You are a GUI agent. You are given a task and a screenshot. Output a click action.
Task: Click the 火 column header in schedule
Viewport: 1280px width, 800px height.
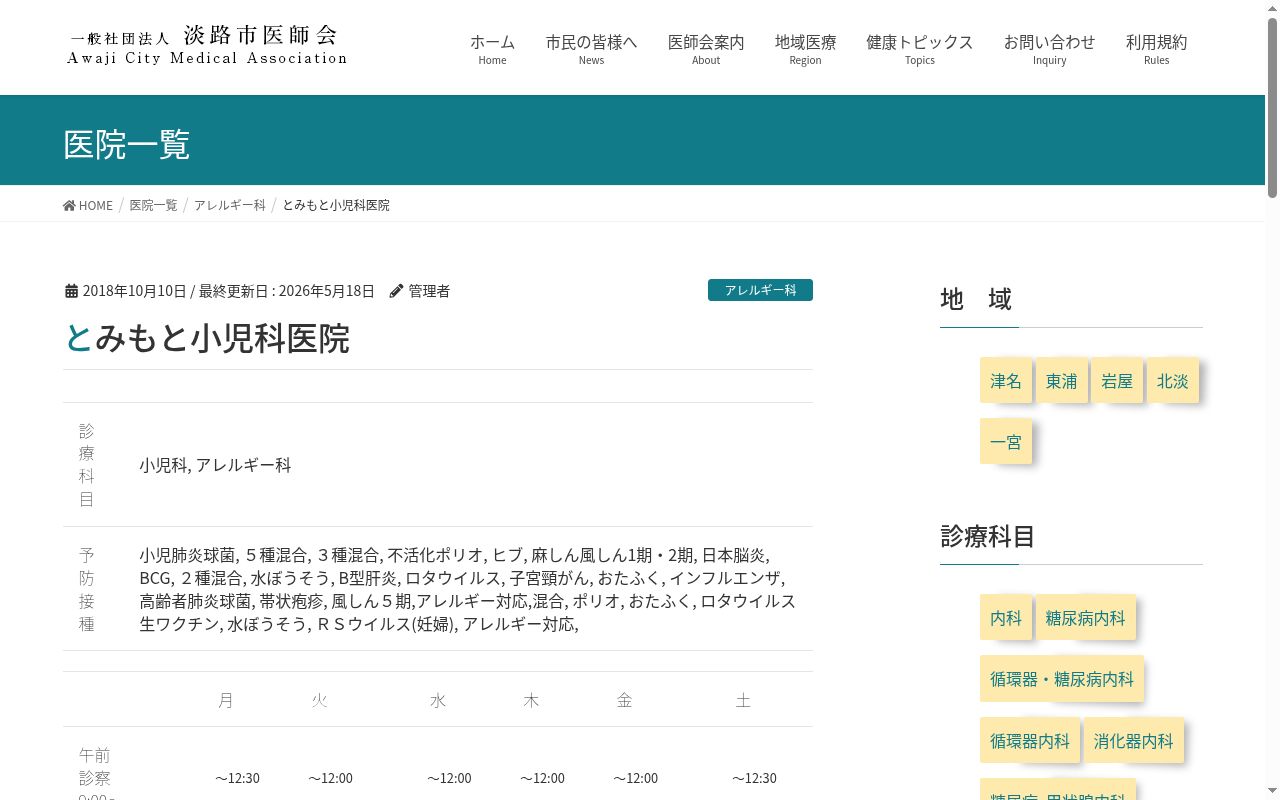click(x=319, y=700)
